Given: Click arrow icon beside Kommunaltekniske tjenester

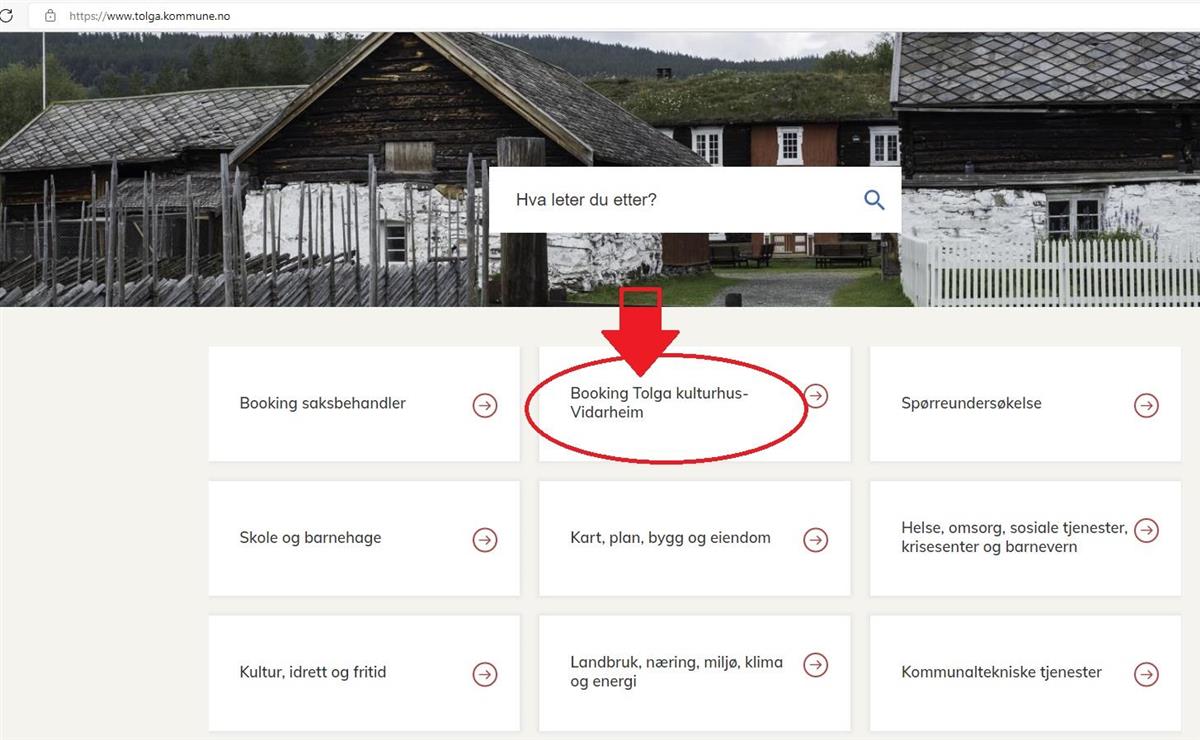Looking at the screenshot, I should [1146, 674].
